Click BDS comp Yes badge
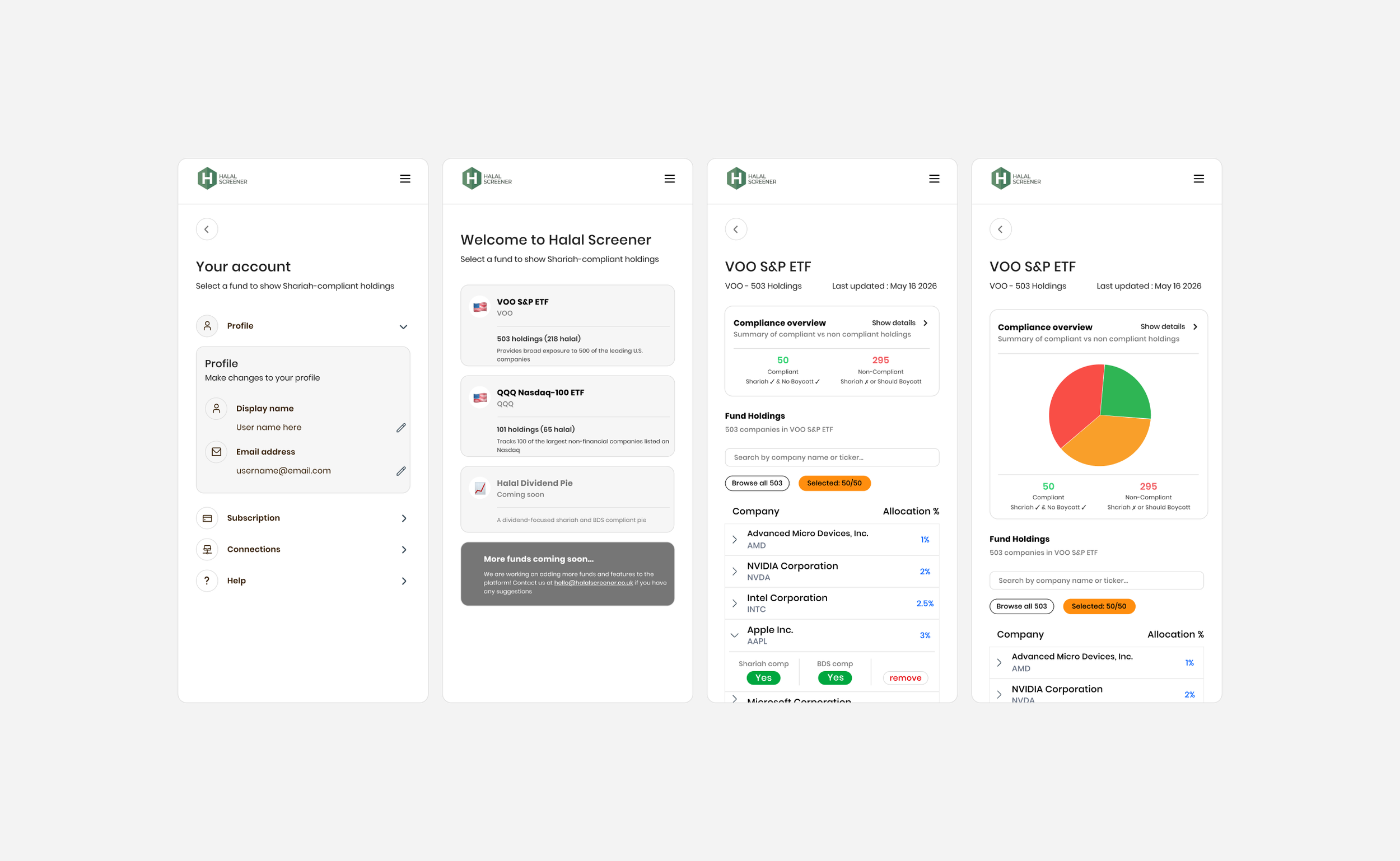The image size is (1400, 861). tap(835, 677)
